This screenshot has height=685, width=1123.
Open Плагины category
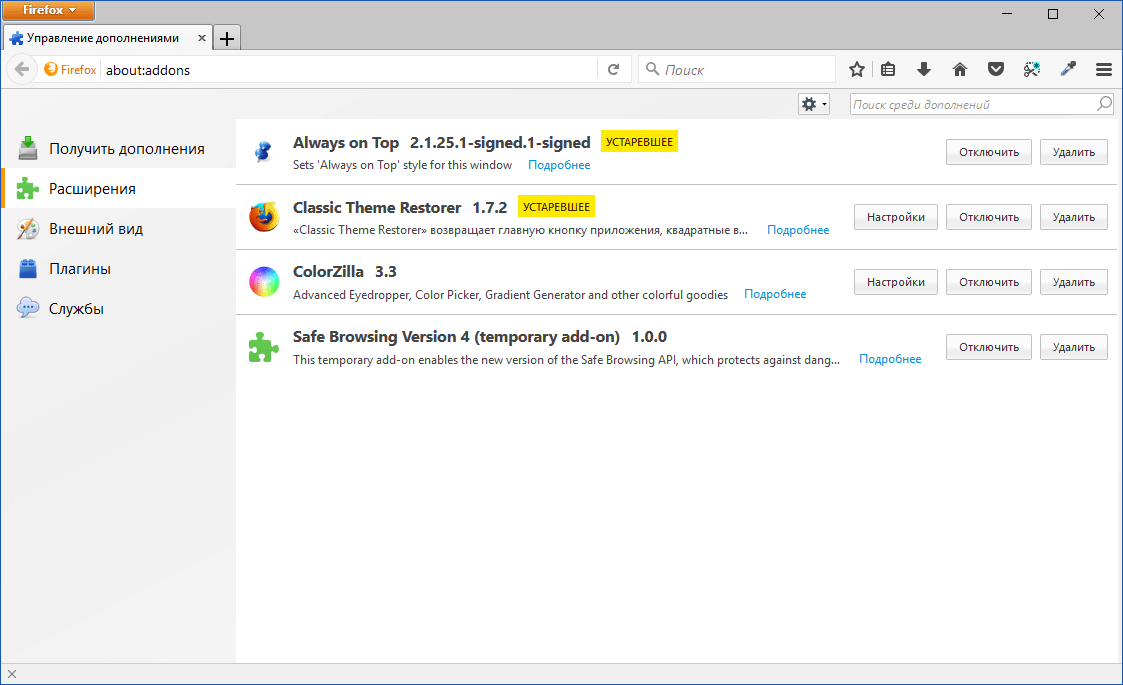(118, 269)
